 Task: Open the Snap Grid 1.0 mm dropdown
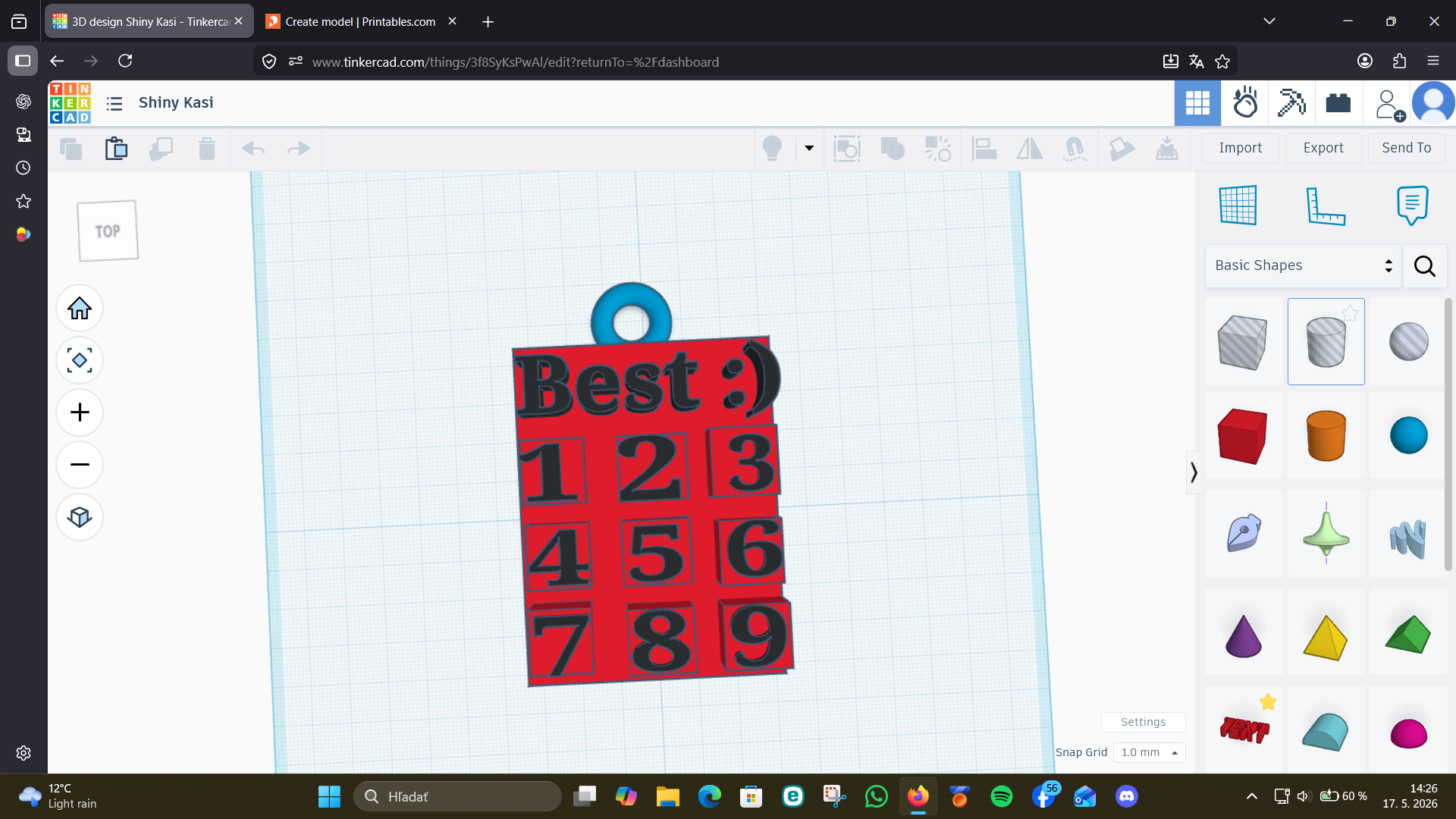point(1149,752)
